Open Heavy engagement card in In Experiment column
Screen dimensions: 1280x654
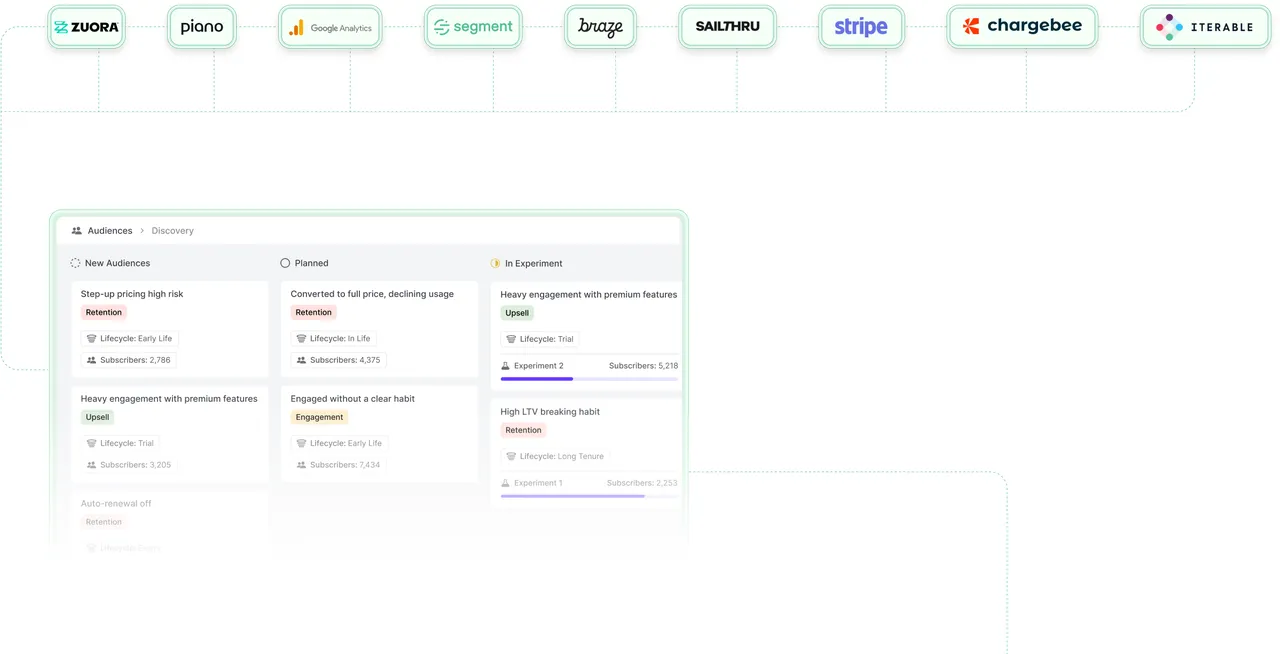point(586,336)
